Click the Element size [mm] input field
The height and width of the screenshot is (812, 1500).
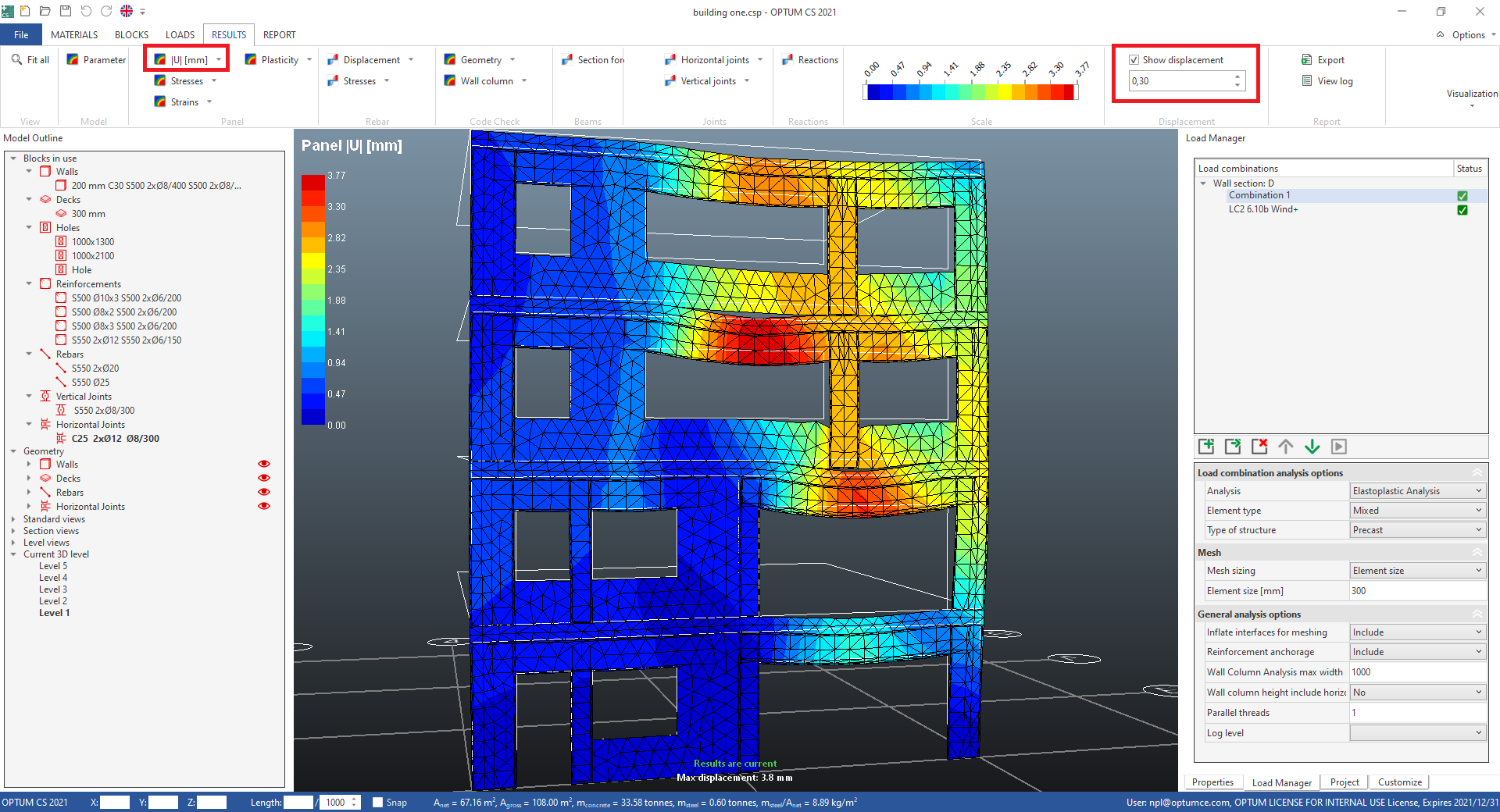click(x=1417, y=591)
